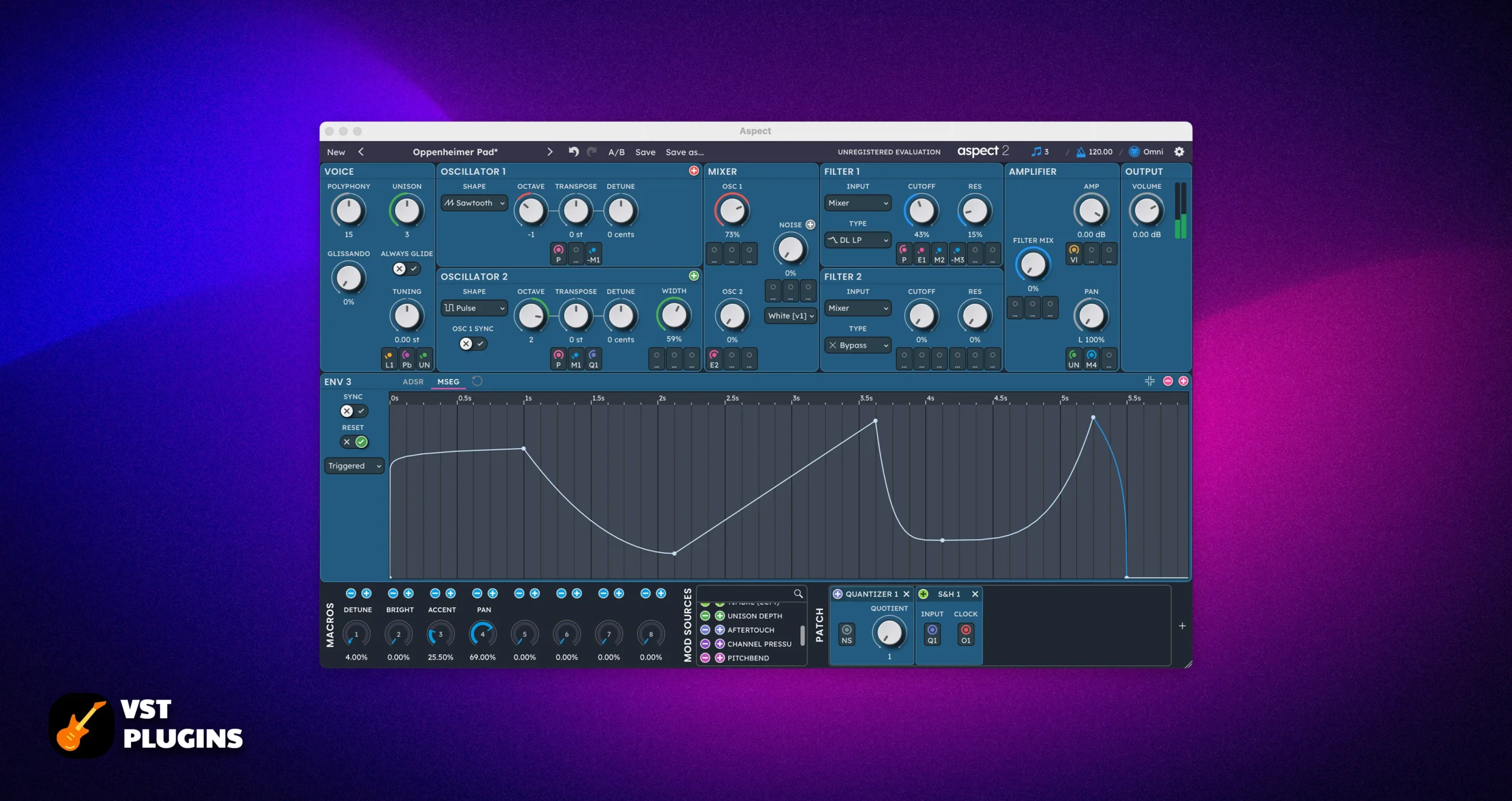Image resolution: width=1512 pixels, height=801 pixels.
Task: Switch to the MSEG tab
Action: [448, 381]
